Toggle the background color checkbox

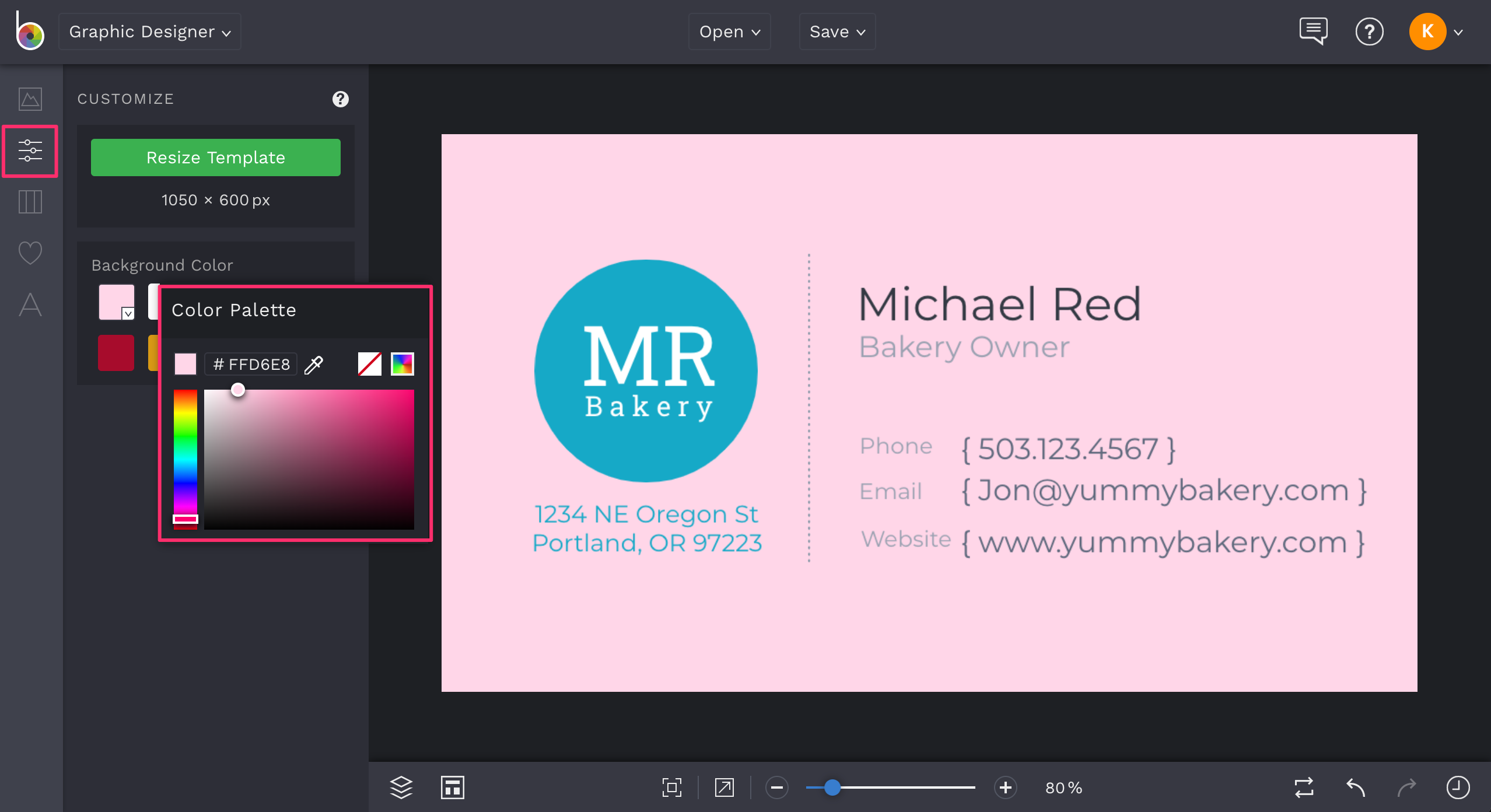click(x=127, y=314)
